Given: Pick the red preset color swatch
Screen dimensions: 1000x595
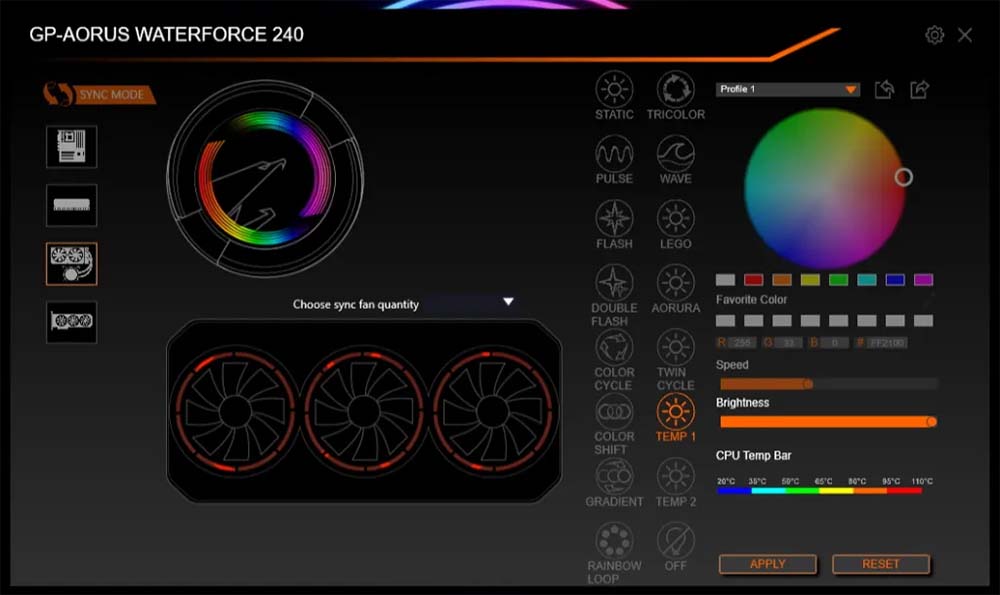Looking at the screenshot, I should (x=754, y=280).
